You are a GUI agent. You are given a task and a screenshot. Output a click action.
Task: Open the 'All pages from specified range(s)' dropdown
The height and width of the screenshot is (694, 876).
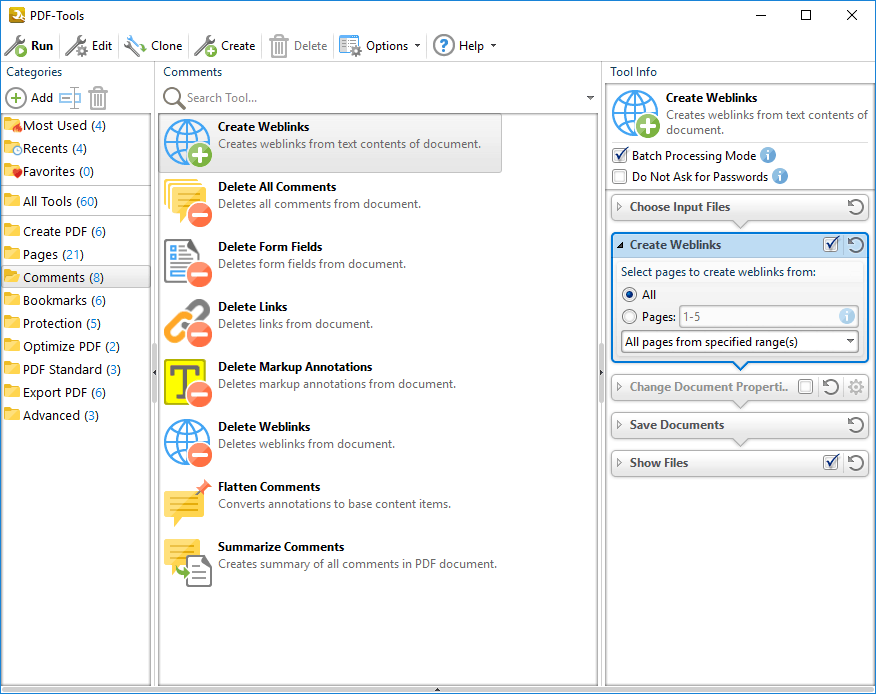pyautogui.click(x=740, y=341)
